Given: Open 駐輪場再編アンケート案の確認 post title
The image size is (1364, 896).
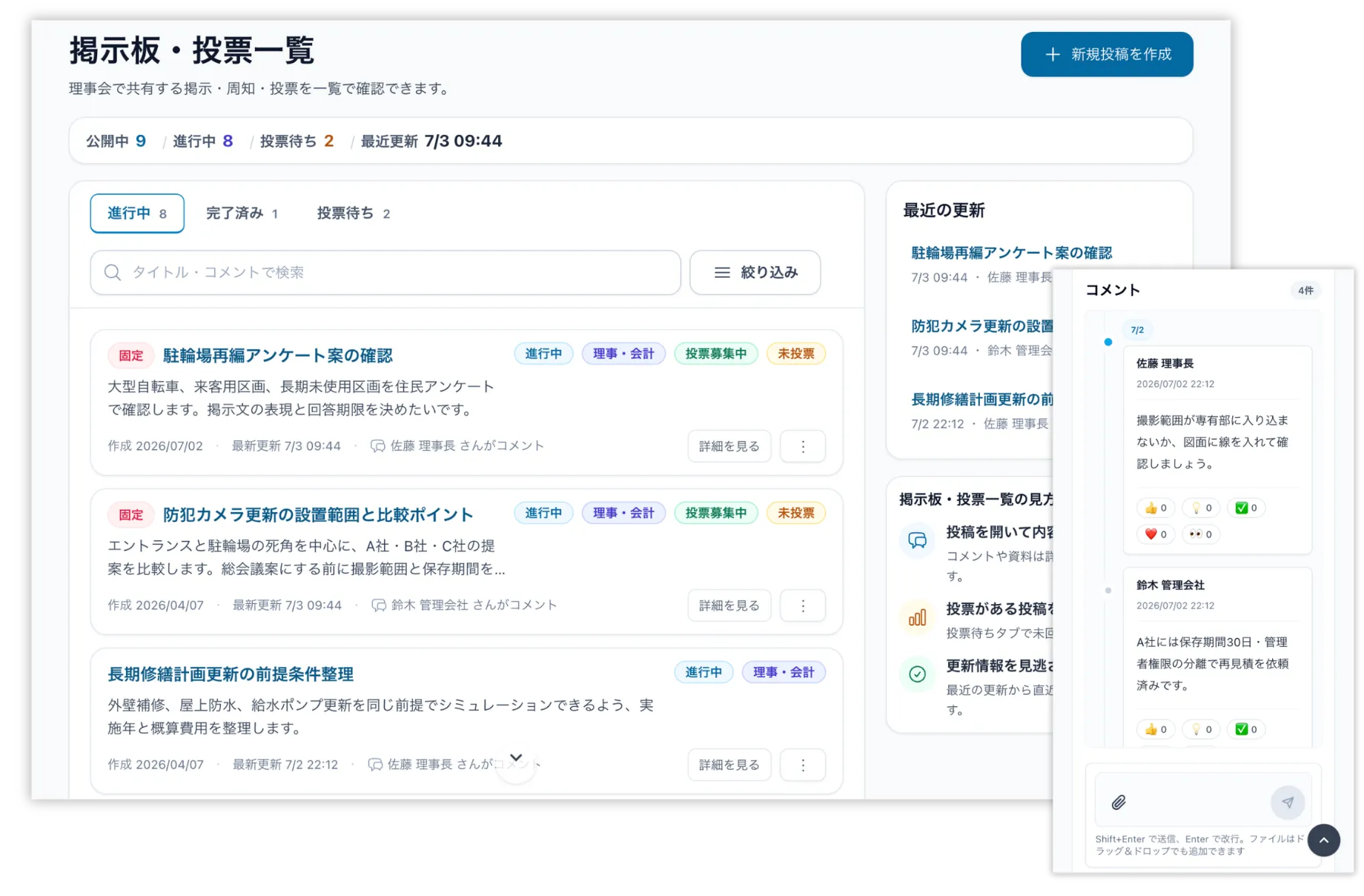Looking at the screenshot, I should click(x=278, y=356).
